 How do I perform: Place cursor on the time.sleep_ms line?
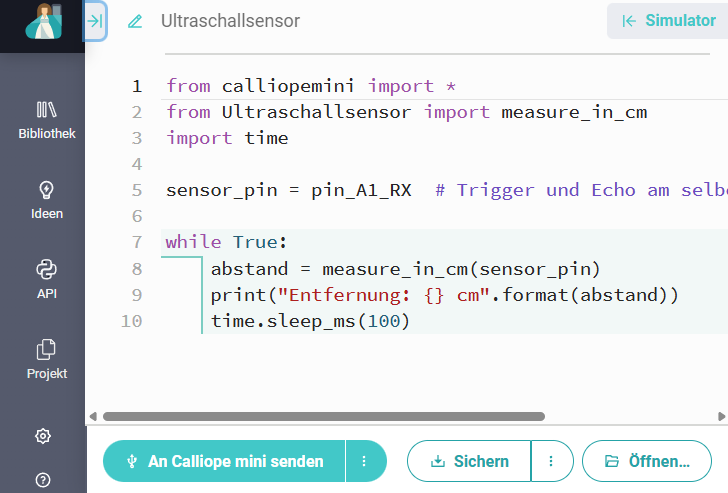310,321
